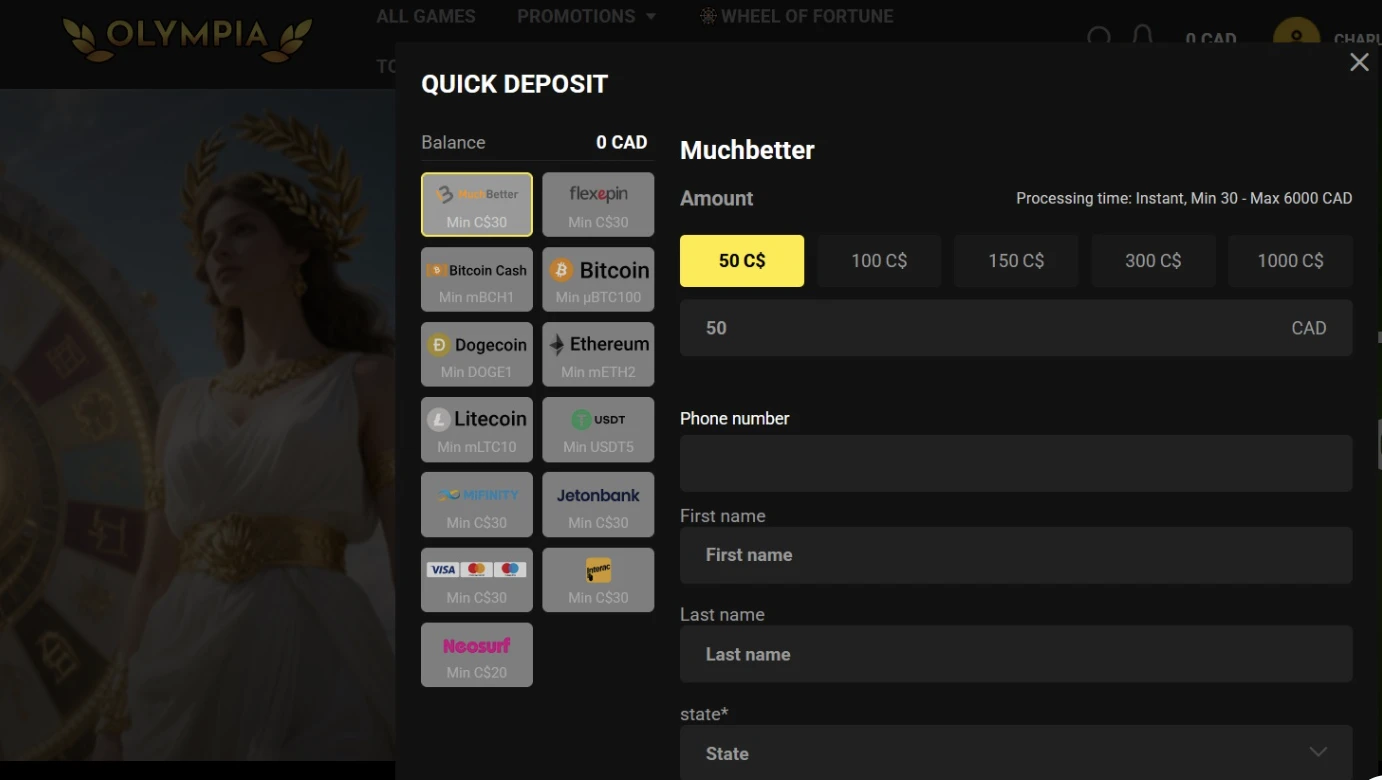Pick Bitcoin as deposit method

(x=598, y=280)
